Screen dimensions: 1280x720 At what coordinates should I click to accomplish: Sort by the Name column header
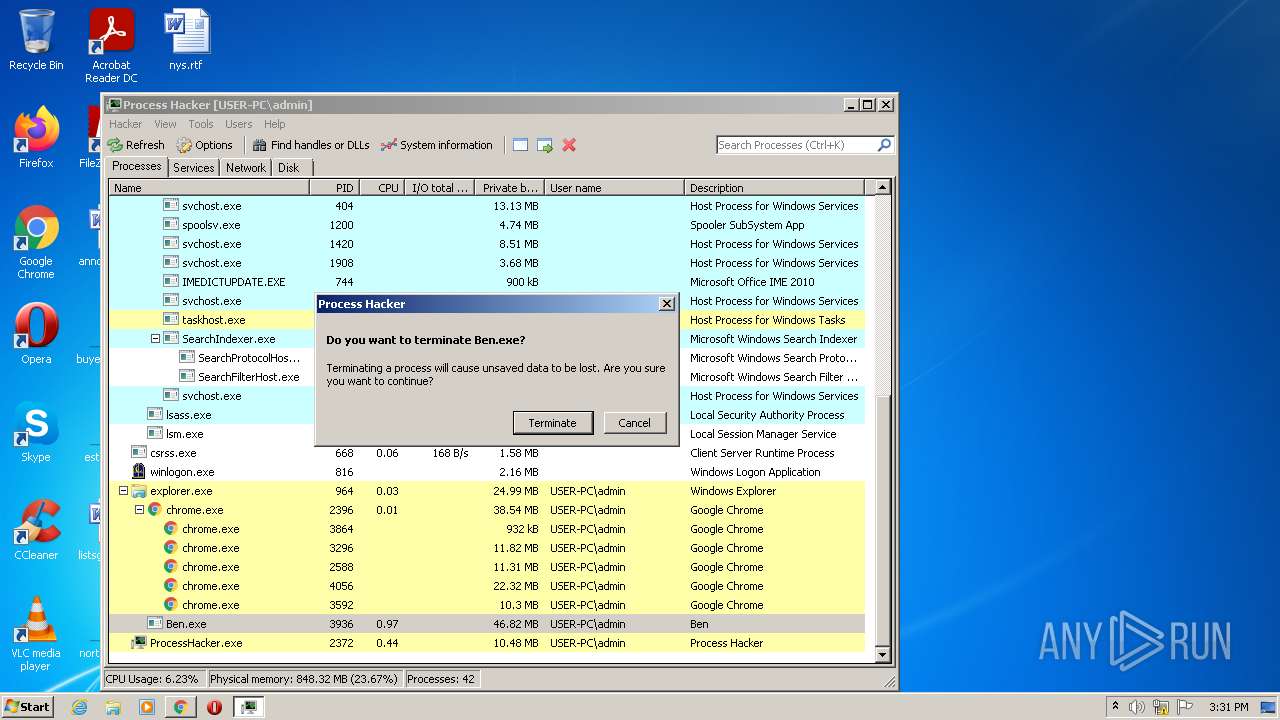point(209,188)
